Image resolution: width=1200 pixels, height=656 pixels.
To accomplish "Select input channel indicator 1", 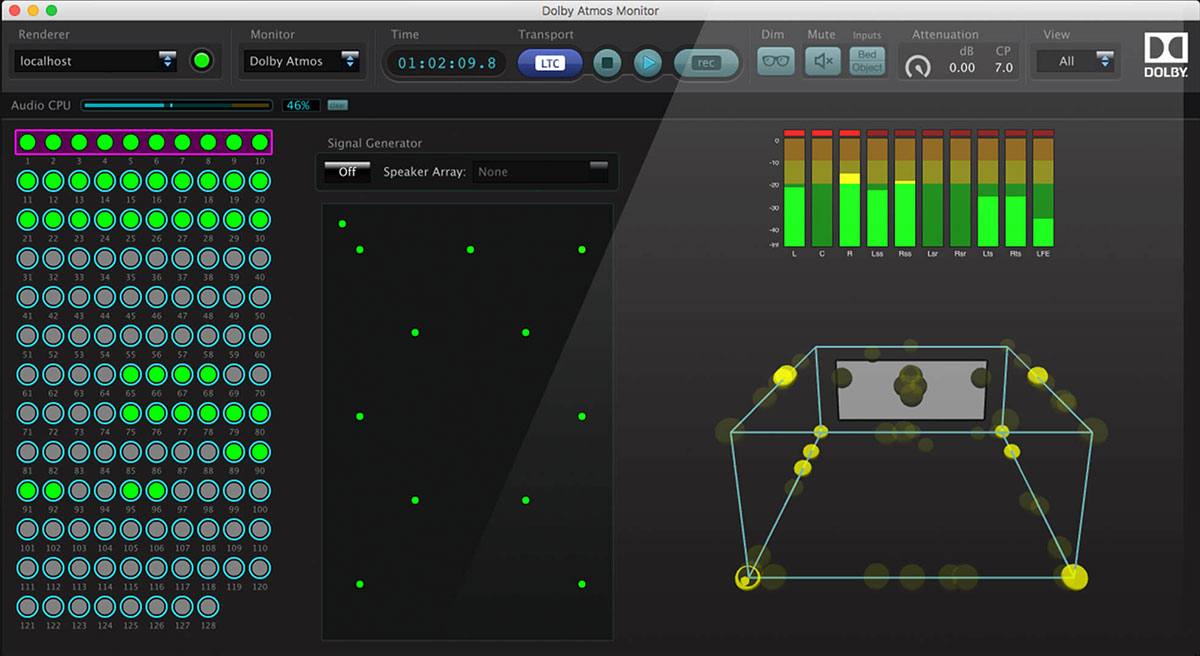I will [x=28, y=142].
